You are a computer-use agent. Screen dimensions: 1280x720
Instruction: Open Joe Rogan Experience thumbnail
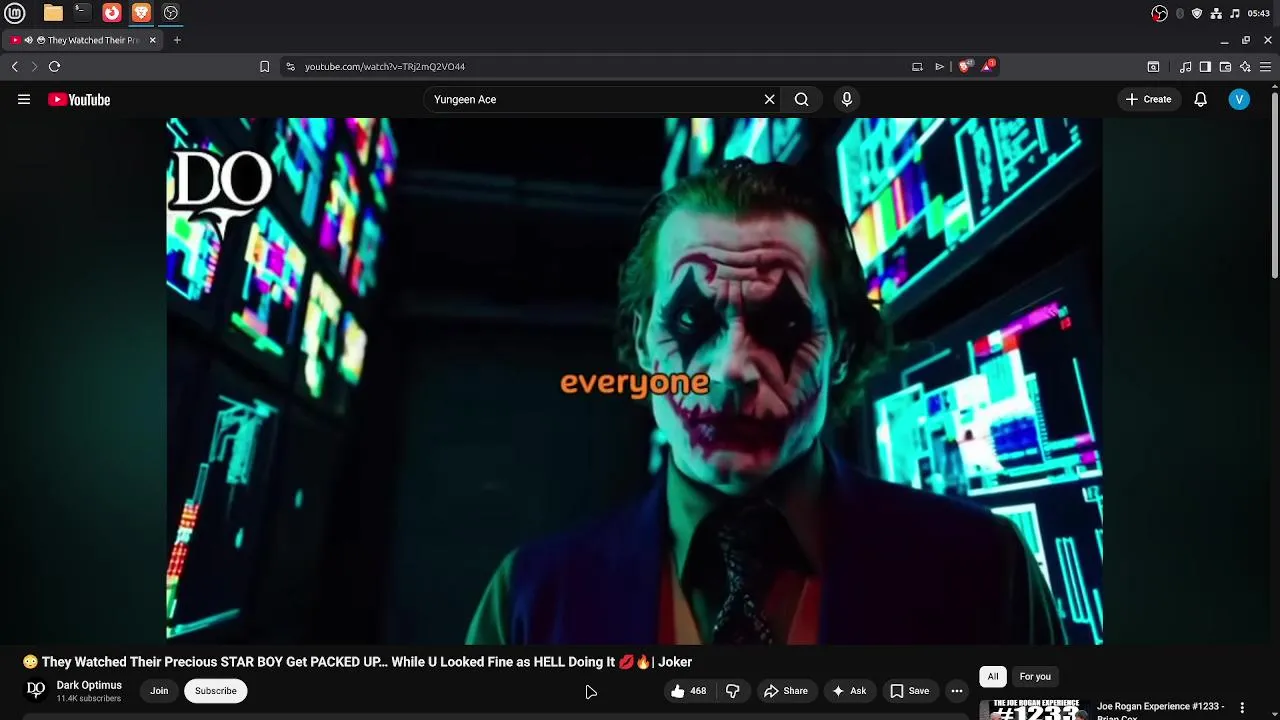pos(1034,709)
